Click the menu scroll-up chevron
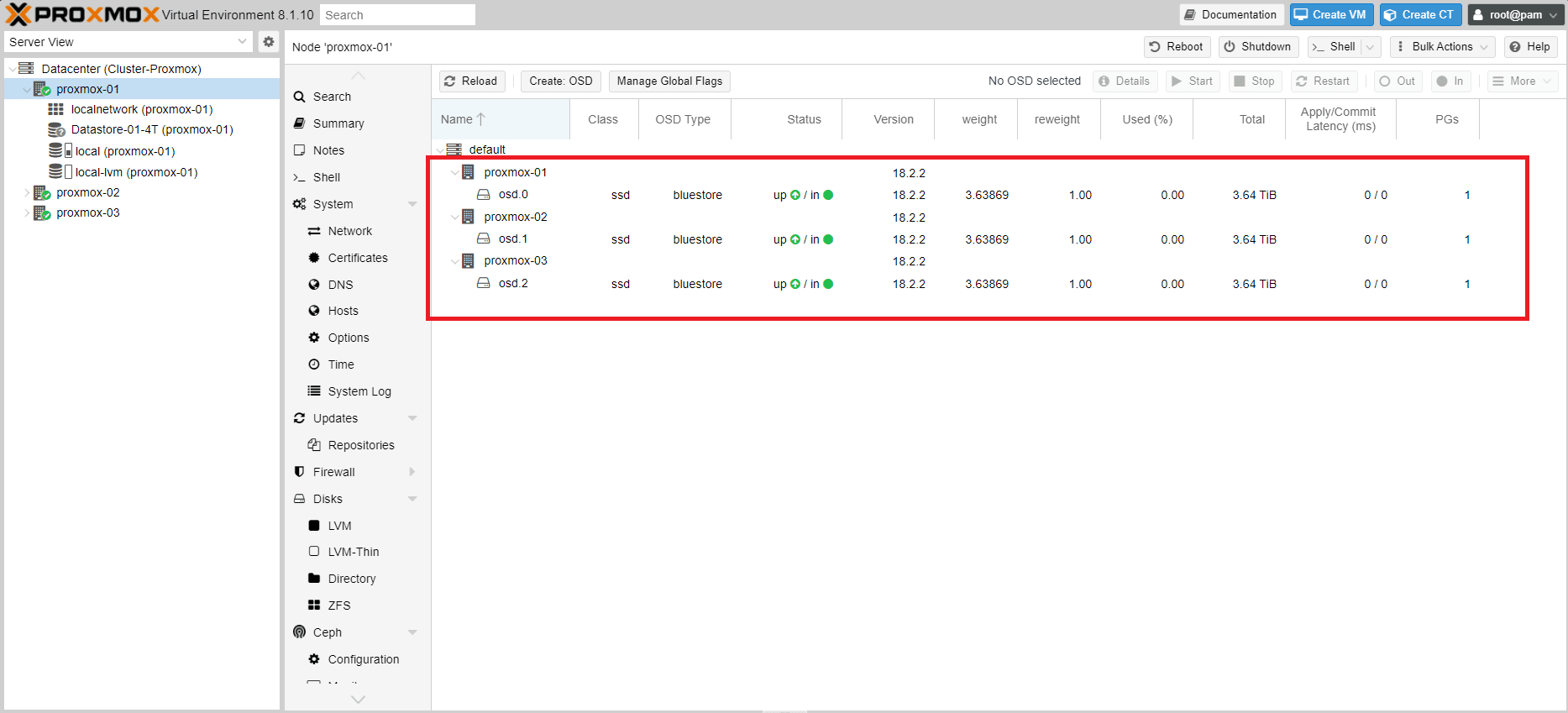 (x=358, y=76)
